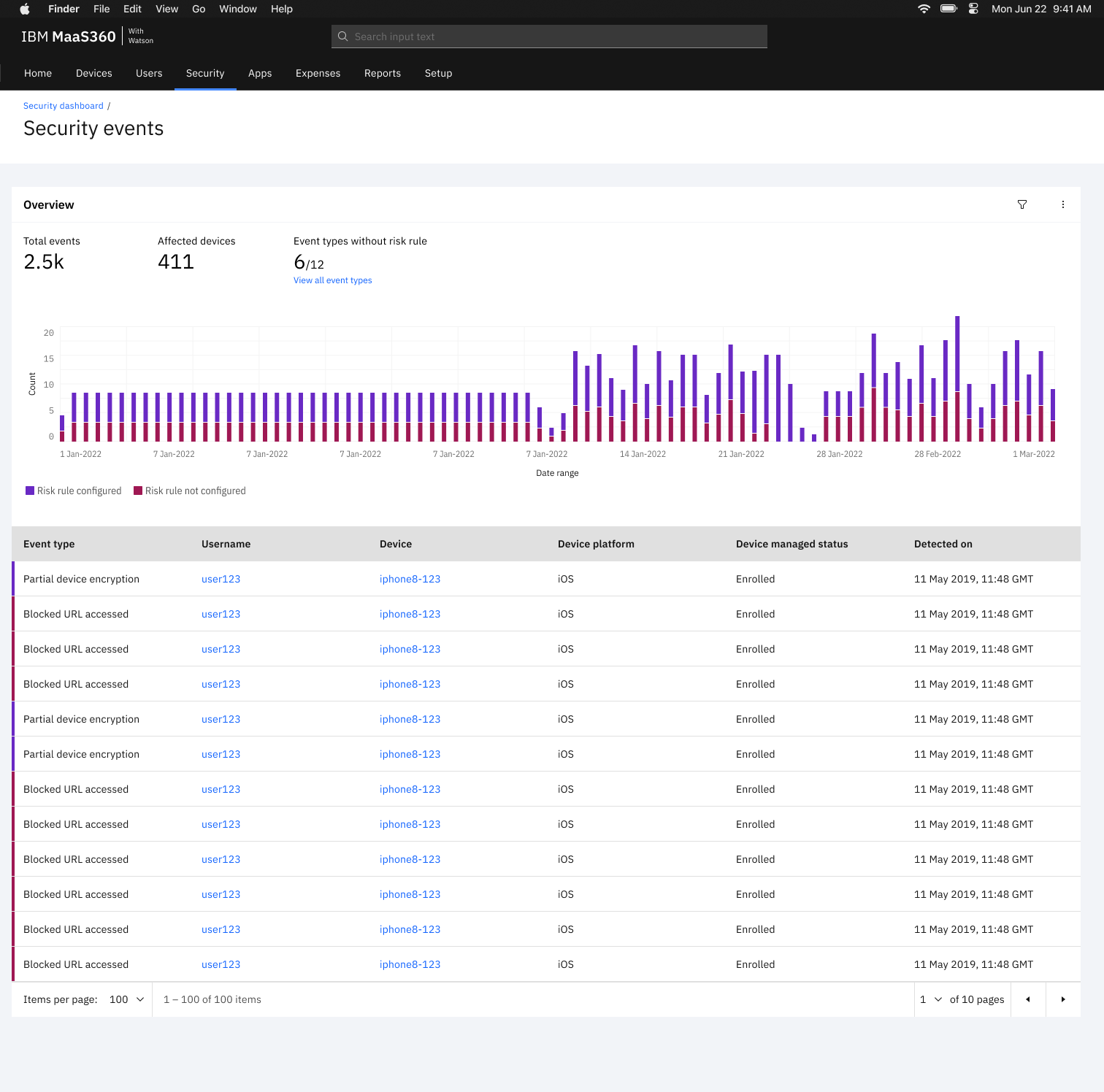The height and width of the screenshot is (1092, 1104).
Task: Toggle 'Risk rule not configured' legend item
Action: click(195, 491)
